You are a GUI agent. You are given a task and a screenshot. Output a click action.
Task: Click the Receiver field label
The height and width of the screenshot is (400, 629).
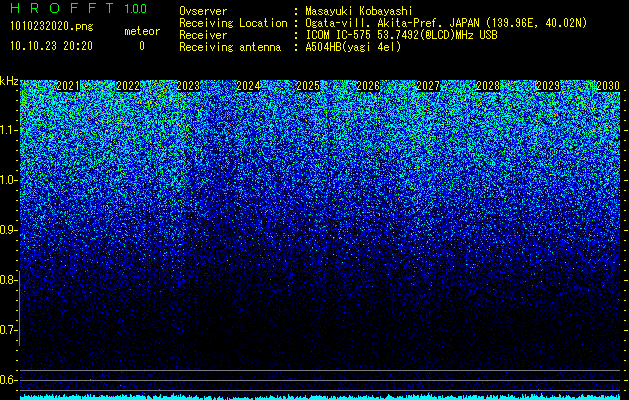coord(203,35)
